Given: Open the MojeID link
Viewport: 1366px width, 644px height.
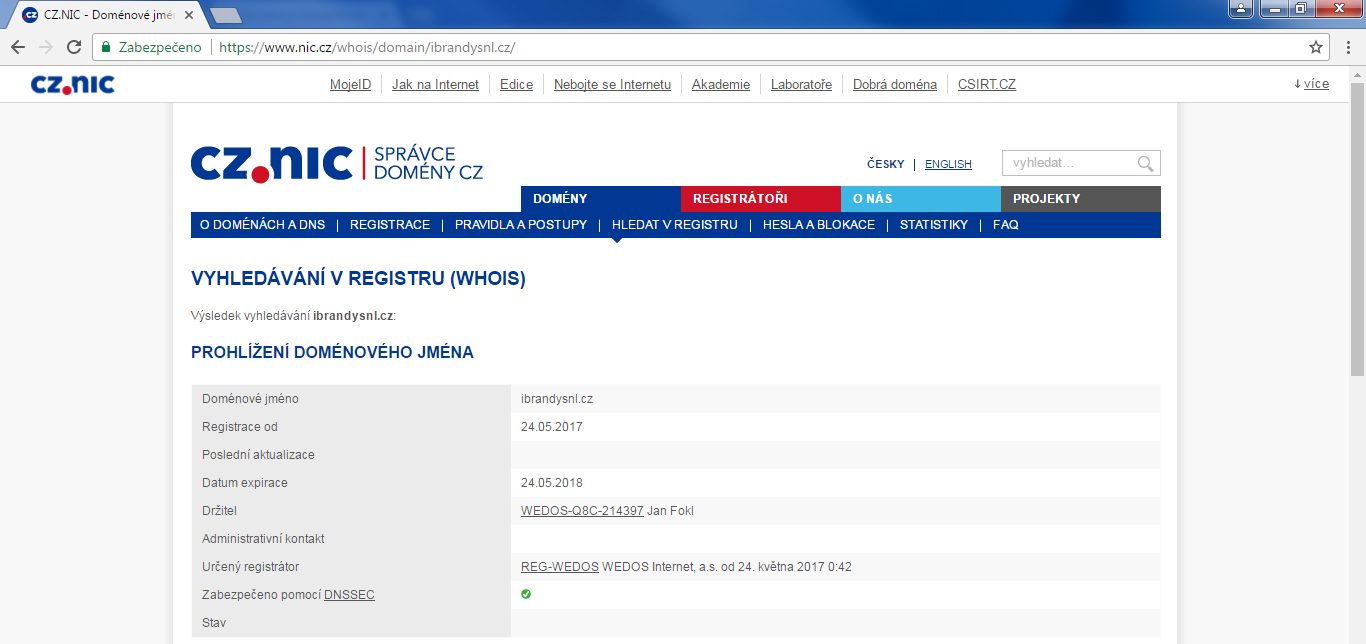Looking at the screenshot, I should pyautogui.click(x=350, y=85).
